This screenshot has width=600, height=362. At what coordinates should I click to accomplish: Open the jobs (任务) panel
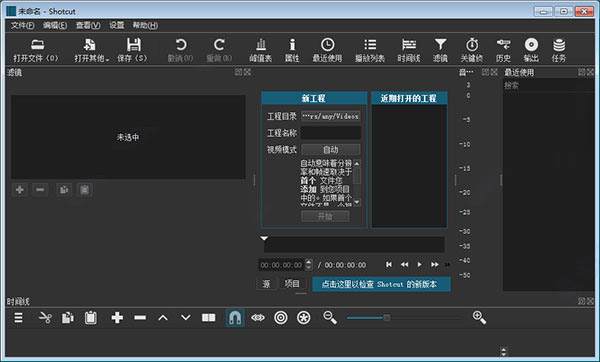click(559, 51)
